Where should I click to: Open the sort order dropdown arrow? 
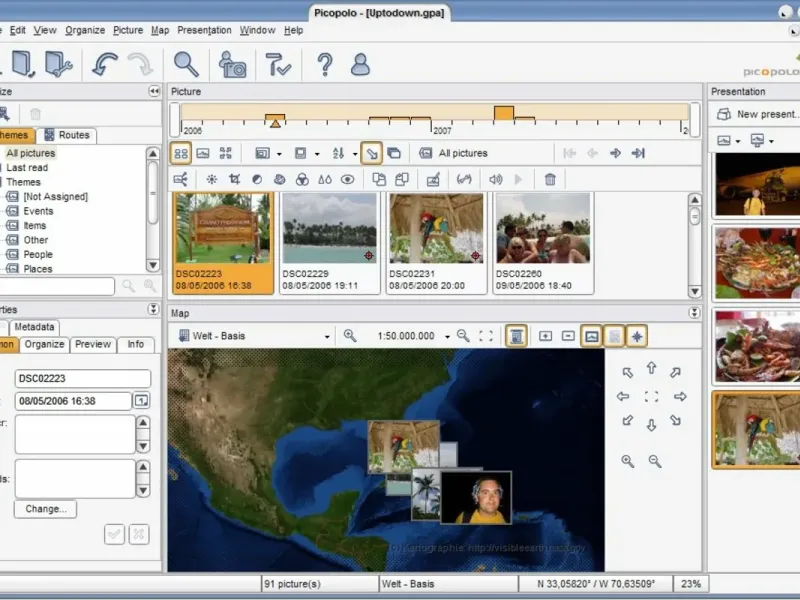pyautogui.click(x=354, y=154)
